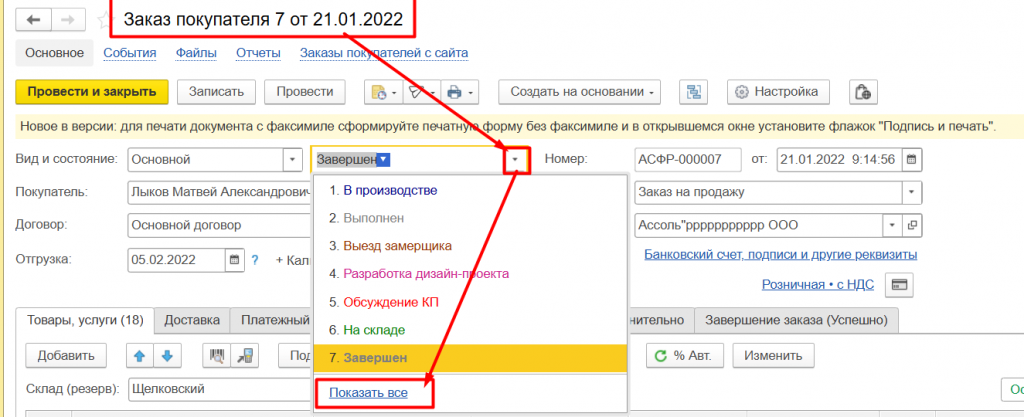Click the Номер field 'АСФР-000007'
Image resolution: width=1024 pixels, height=417 pixels.
688,159
